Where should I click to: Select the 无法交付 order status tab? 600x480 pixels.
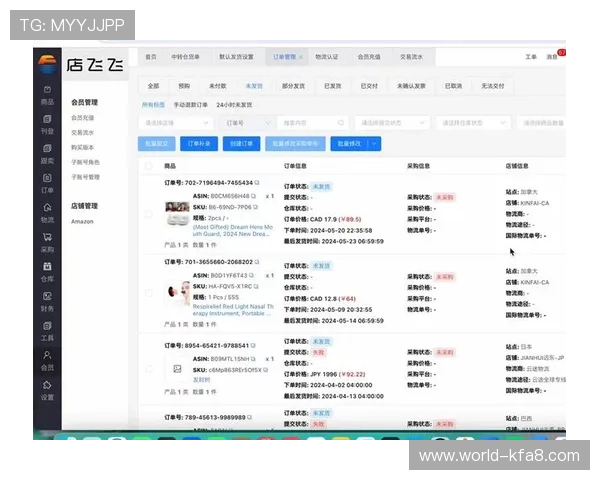tap(492, 86)
